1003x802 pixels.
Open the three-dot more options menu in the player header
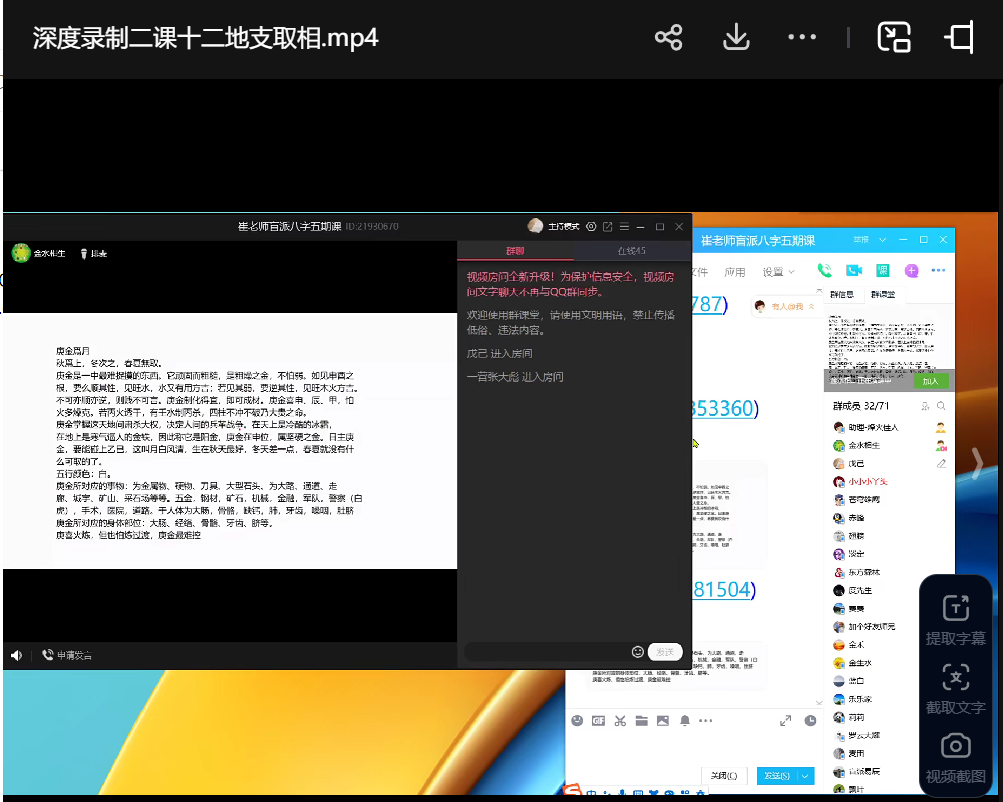pyautogui.click(x=802, y=38)
